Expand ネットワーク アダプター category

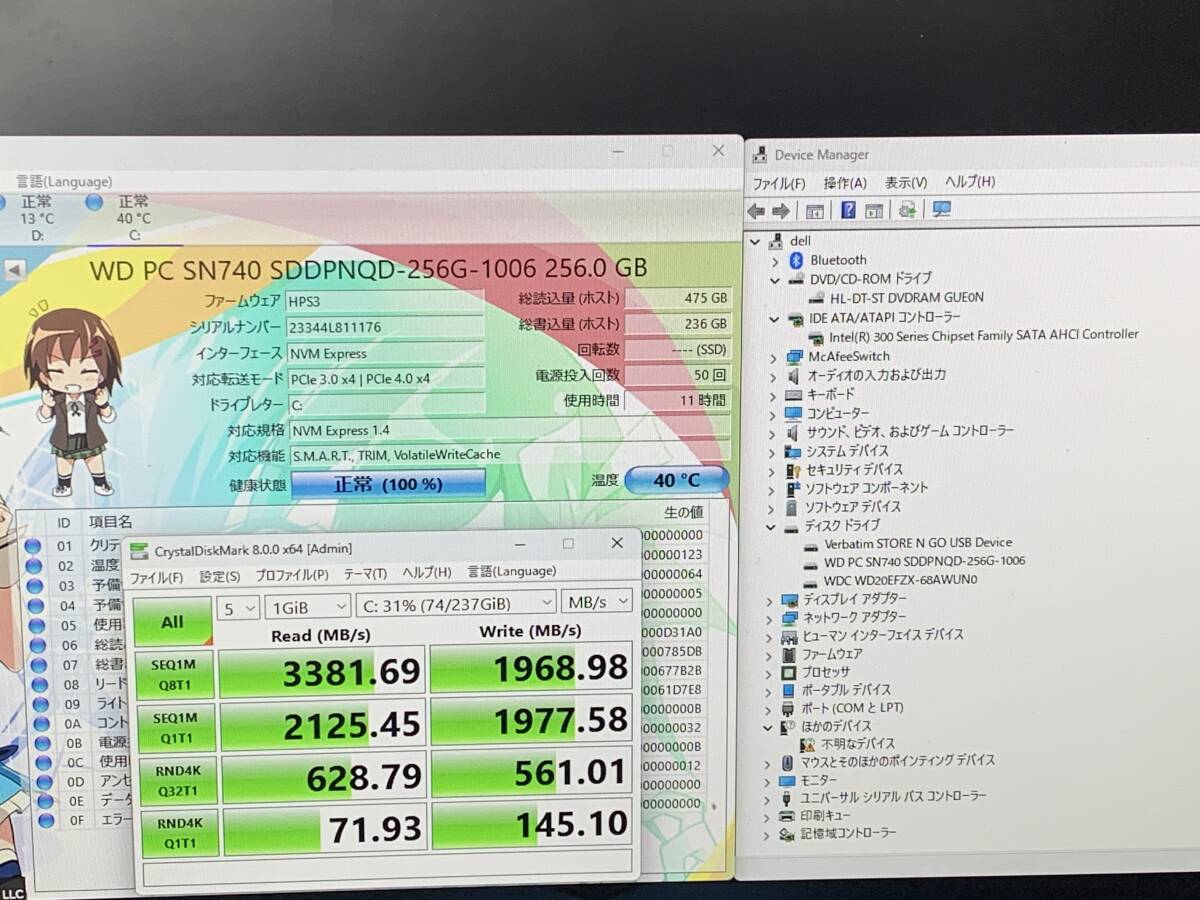pos(769,619)
